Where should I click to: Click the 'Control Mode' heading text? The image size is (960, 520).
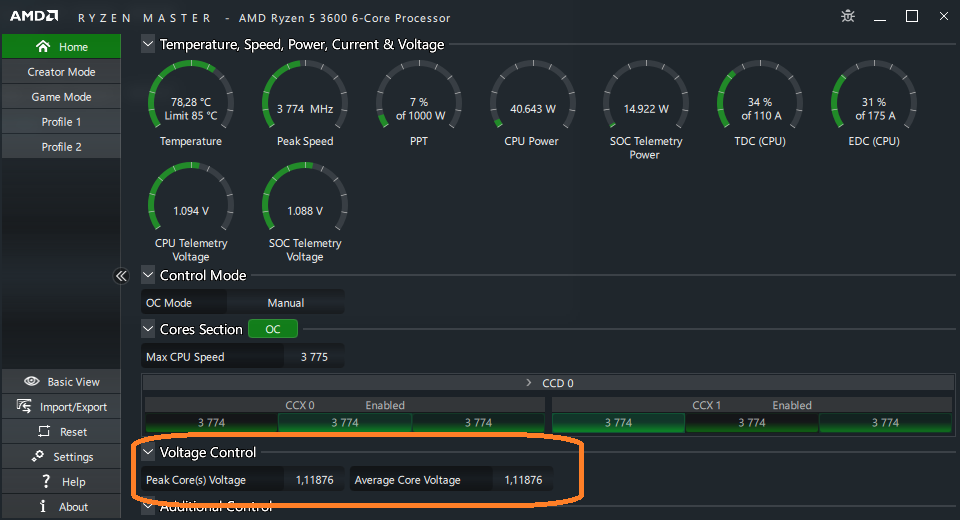coord(203,275)
